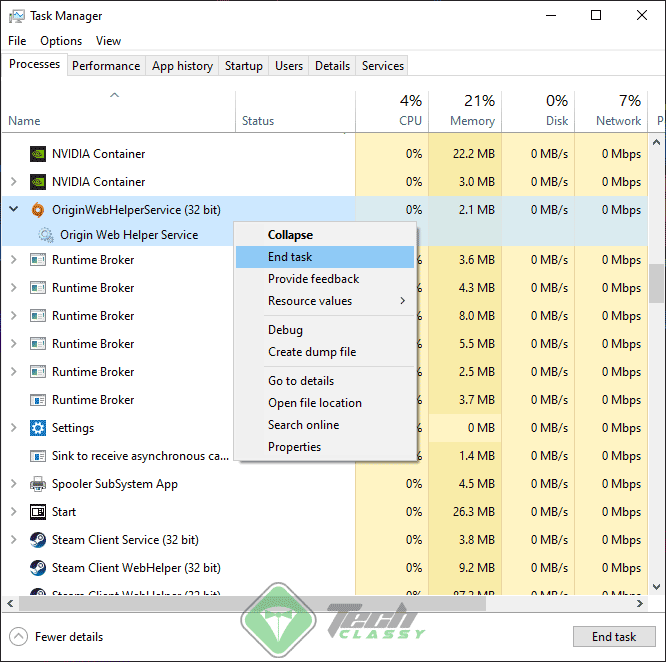Click the Task Manager title bar icon

pos(17,16)
